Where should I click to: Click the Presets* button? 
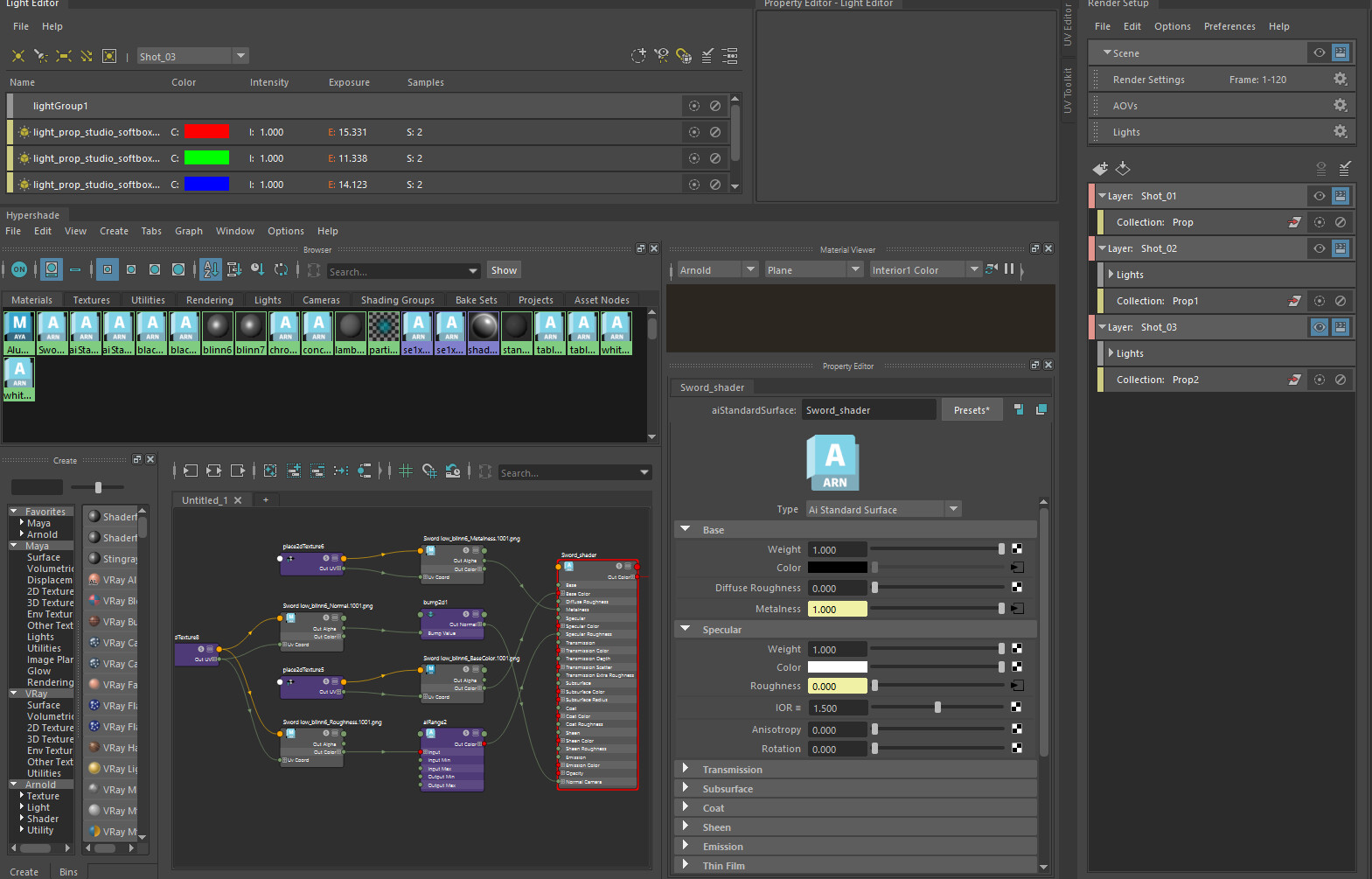(971, 410)
